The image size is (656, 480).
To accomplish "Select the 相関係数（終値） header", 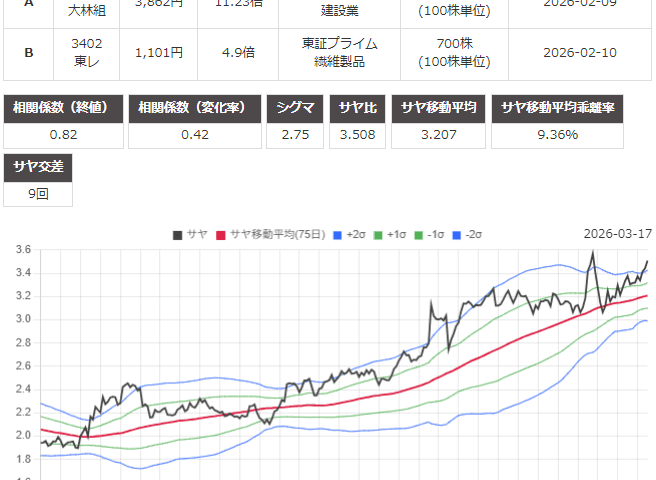I will pyautogui.click(x=64, y=109).
